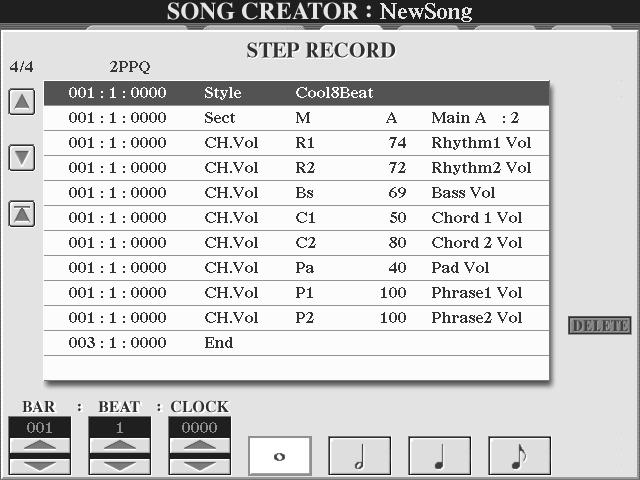
Task: Click the value 74 in the R1 row
Action: click(397, 143)
